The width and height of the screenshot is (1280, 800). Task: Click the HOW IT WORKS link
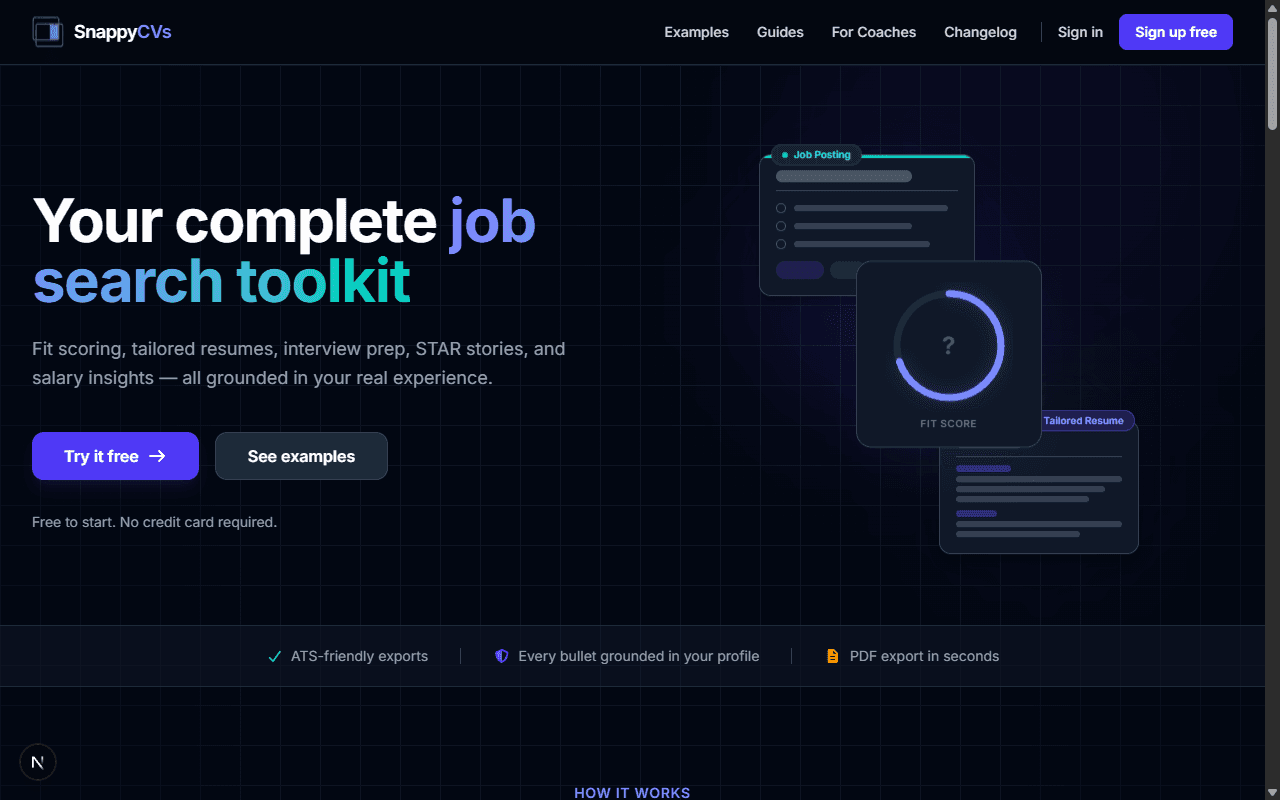click(x=632, y=792)
